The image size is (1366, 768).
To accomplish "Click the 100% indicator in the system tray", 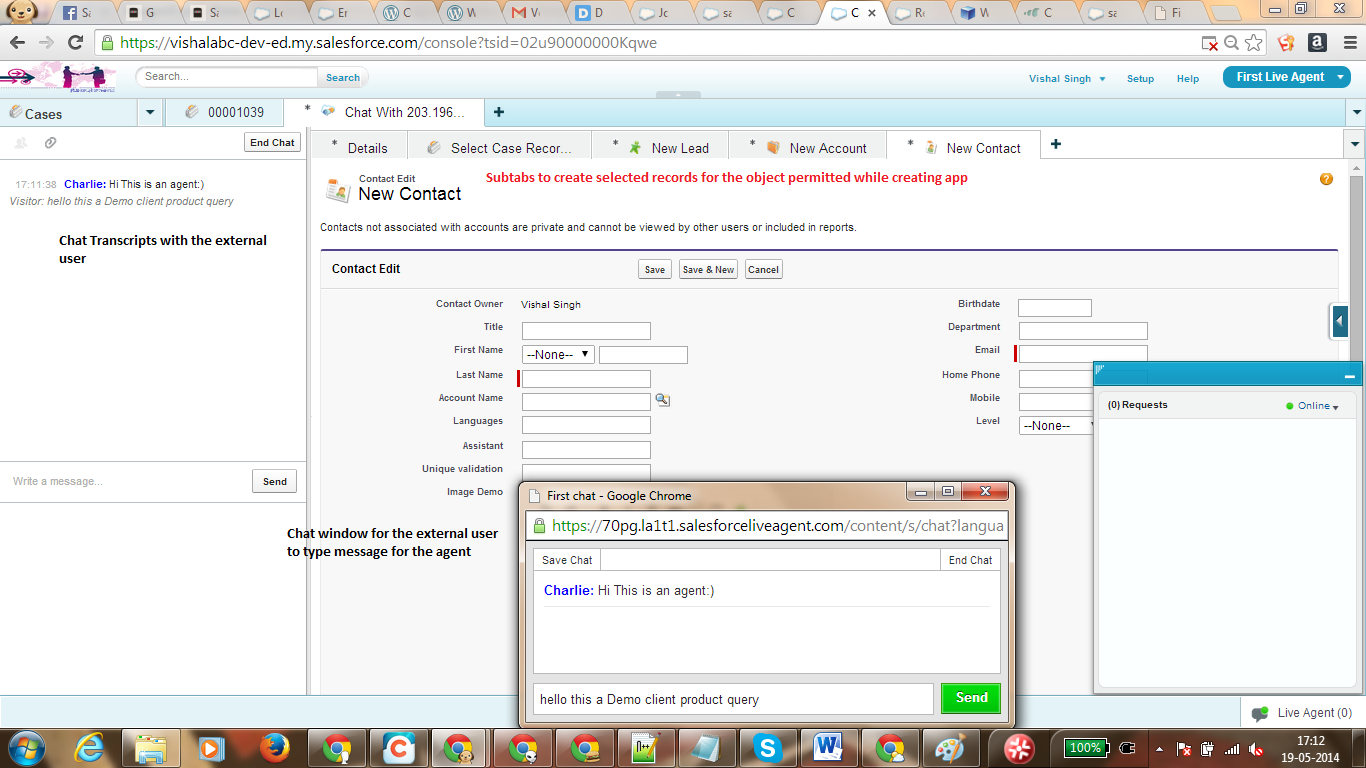I will click(1085, 747).
